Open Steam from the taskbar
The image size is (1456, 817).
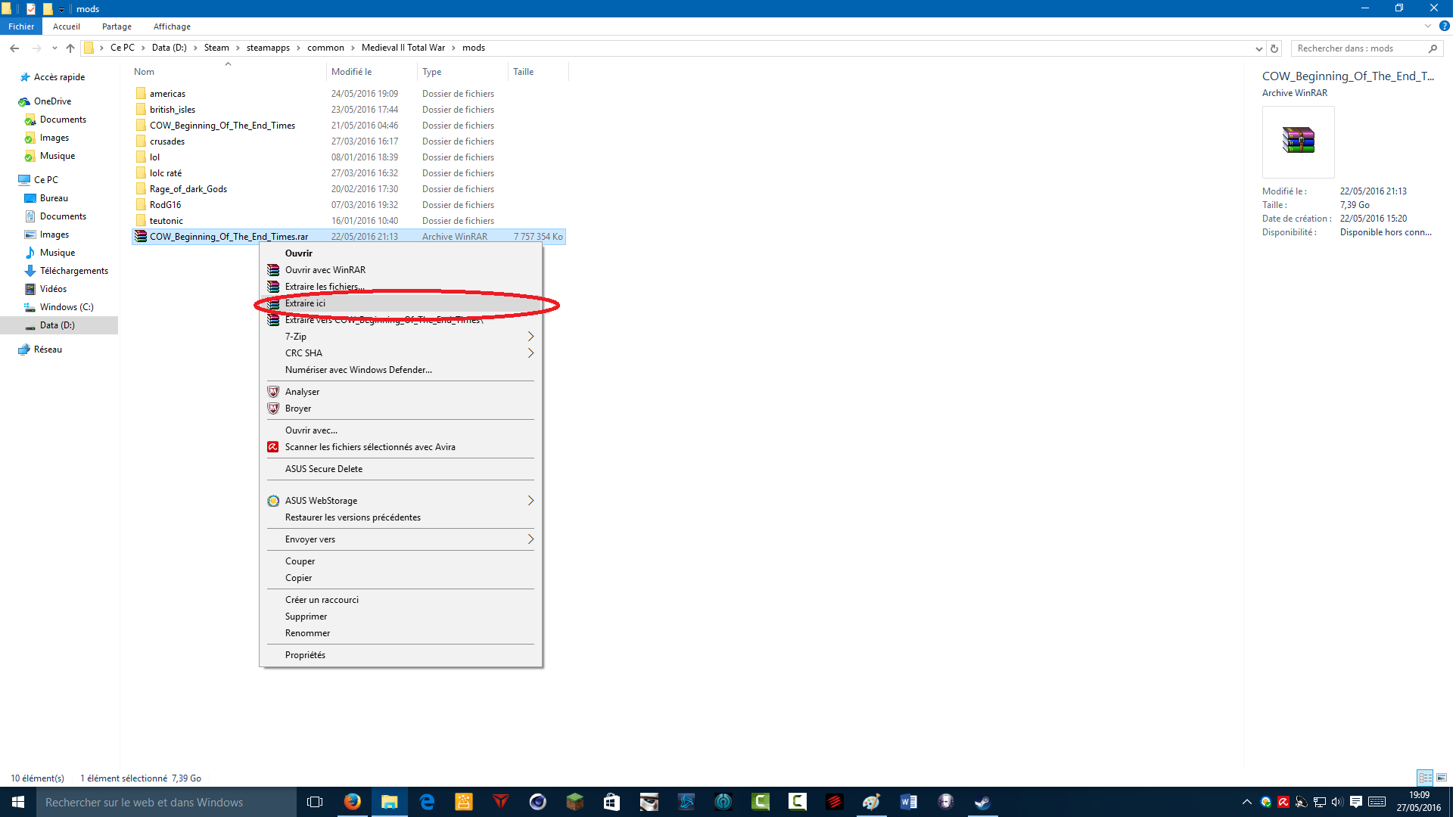[982, 802]
